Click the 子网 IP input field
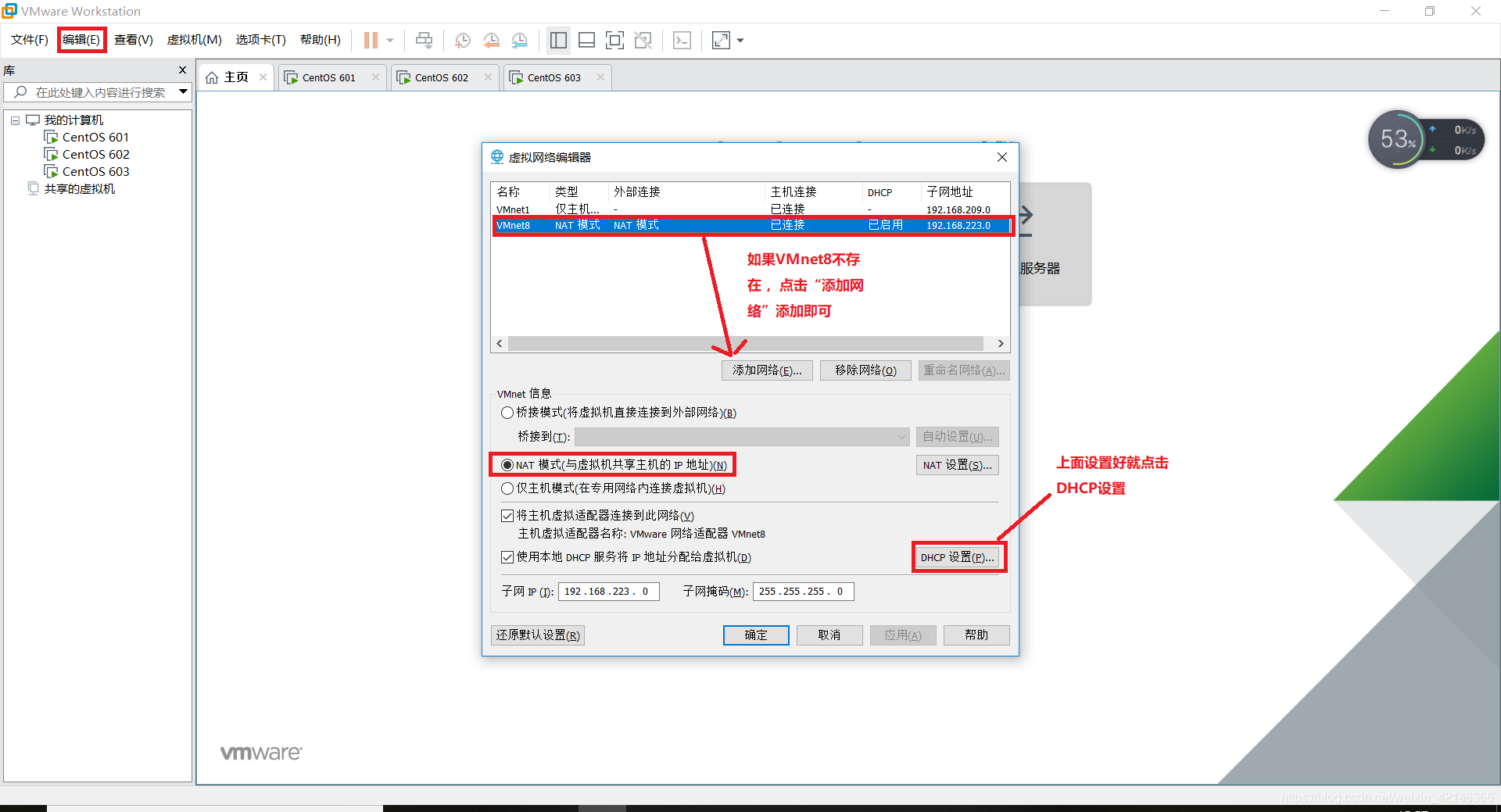The width and height of the screenshot is (1501, 812). [x=609, y=592]
